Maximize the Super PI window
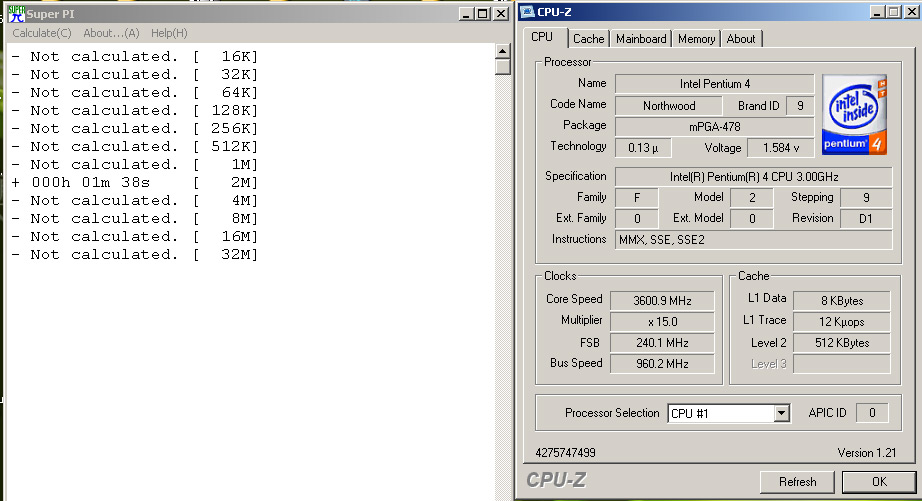This screenshot has width=922, height=501. (483, 14)
